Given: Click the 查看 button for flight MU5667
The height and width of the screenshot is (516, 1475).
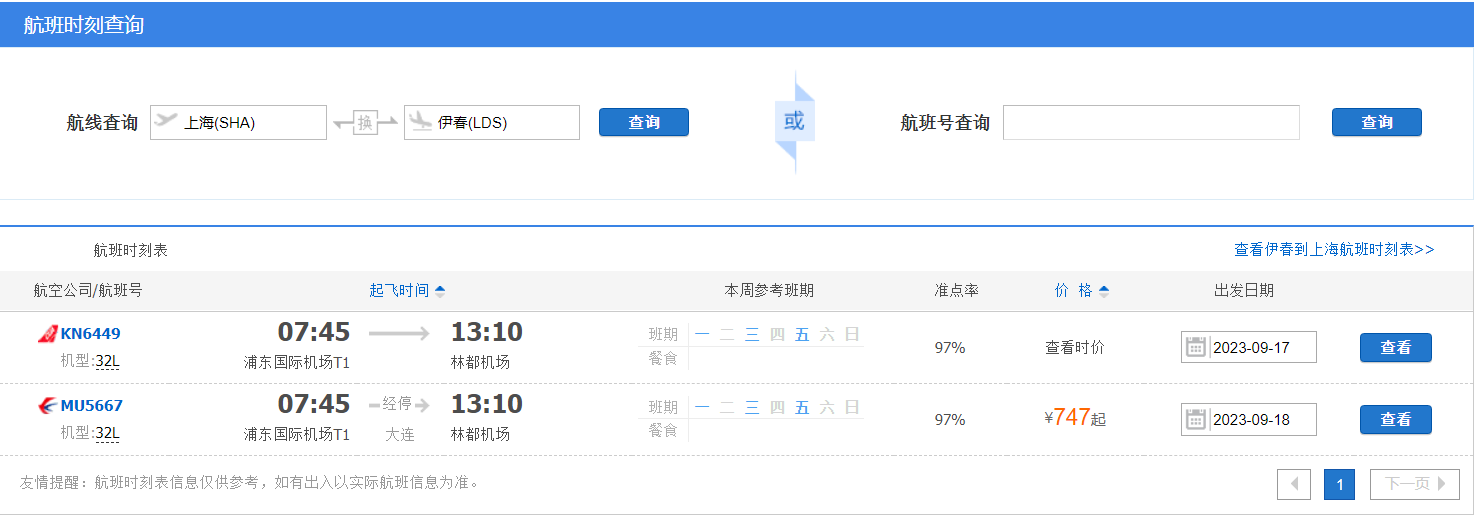Looking at the screenshot, I should click(1396, 420).
